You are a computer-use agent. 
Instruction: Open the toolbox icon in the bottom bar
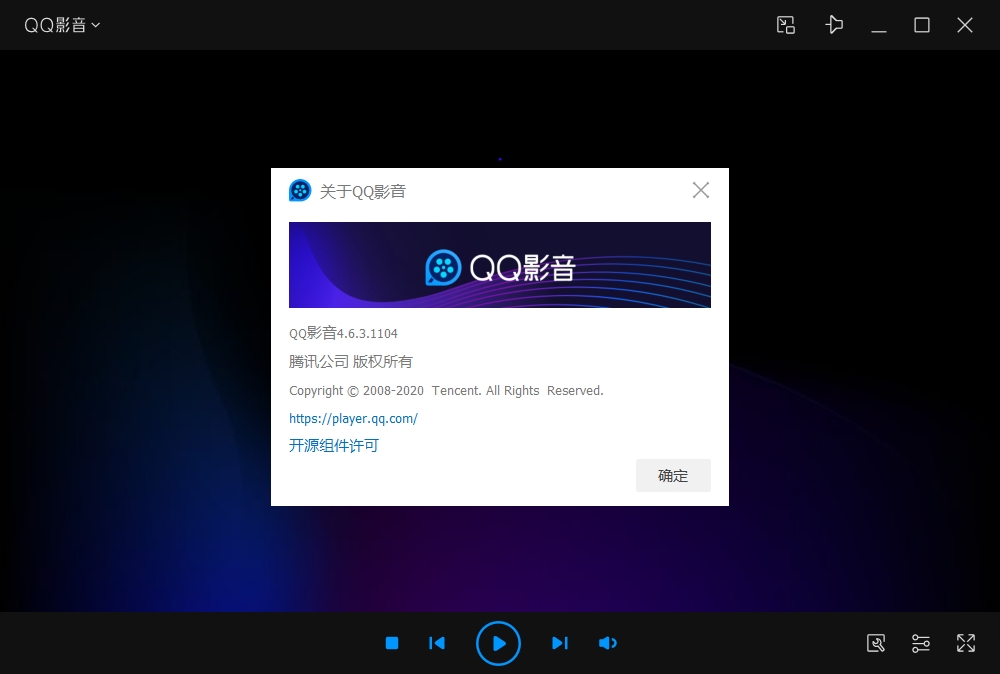(876, 643)
